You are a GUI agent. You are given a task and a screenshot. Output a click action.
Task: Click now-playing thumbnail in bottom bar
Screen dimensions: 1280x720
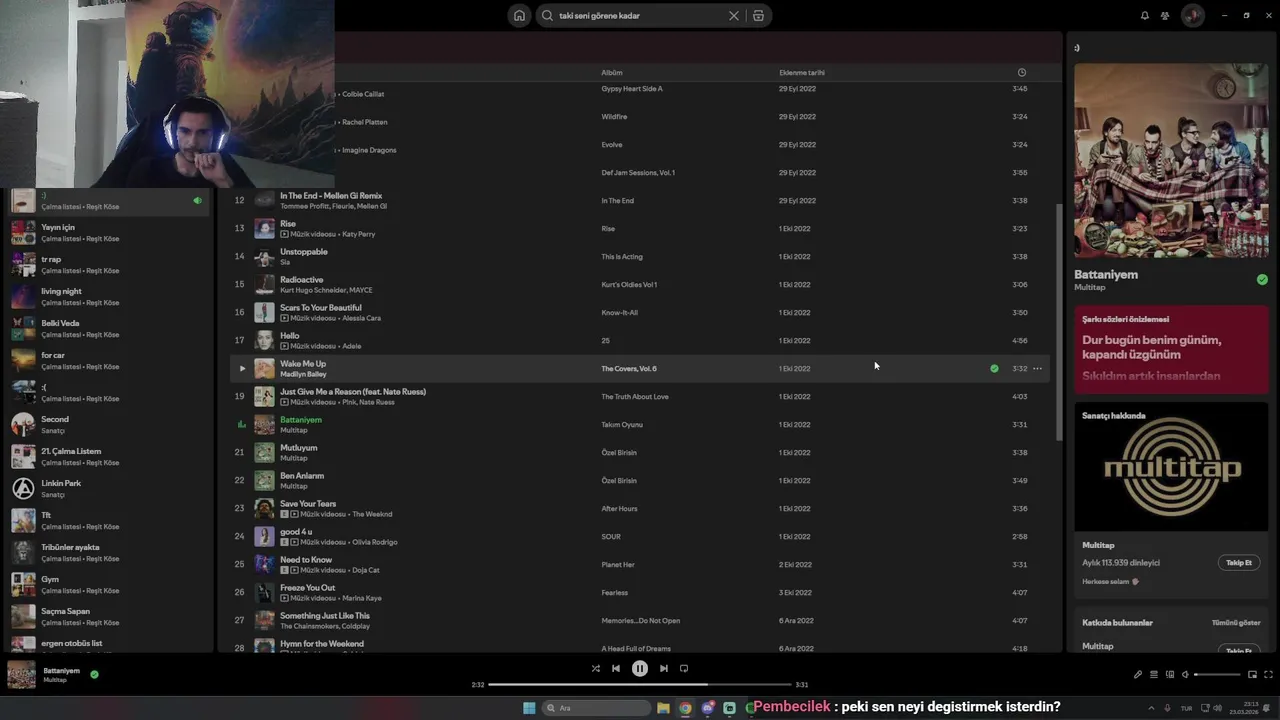pyautogui.click(x=21, y=674)
